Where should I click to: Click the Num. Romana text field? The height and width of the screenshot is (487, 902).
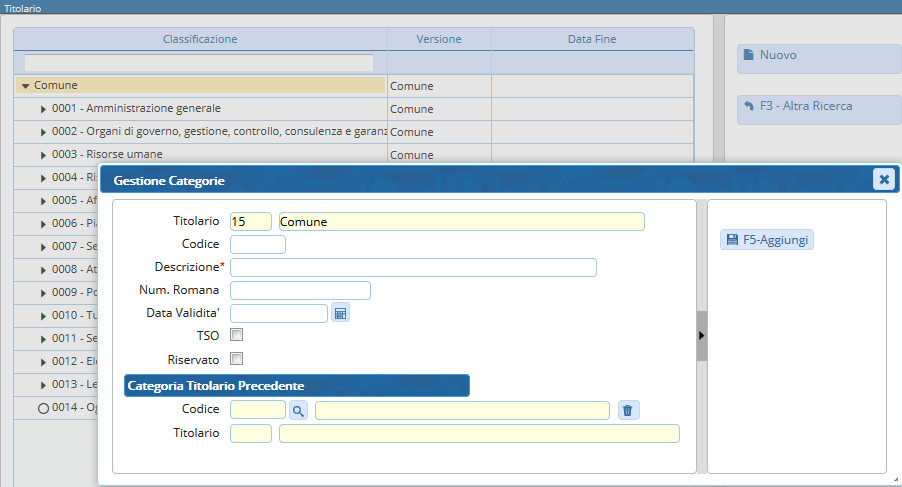point(300,290)
